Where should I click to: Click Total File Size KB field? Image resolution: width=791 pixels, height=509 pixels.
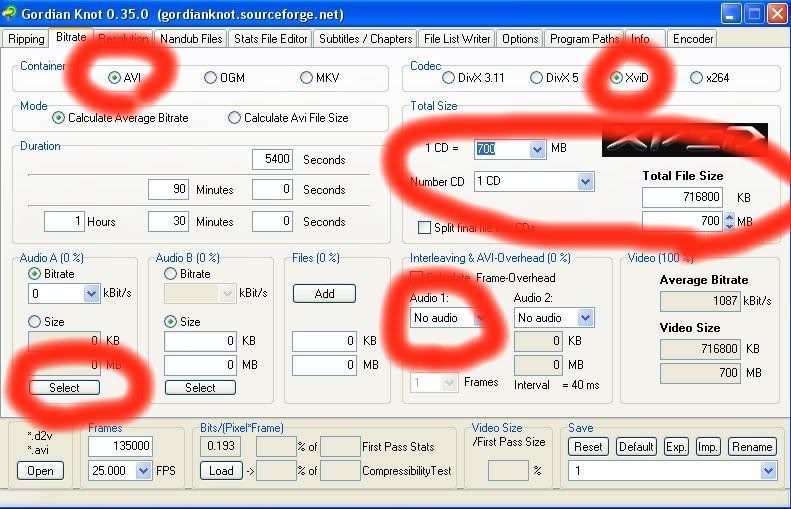click(682, 197)
